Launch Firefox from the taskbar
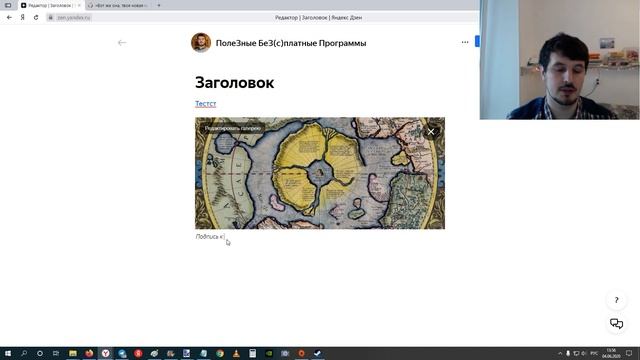 (x=89, y=353)
